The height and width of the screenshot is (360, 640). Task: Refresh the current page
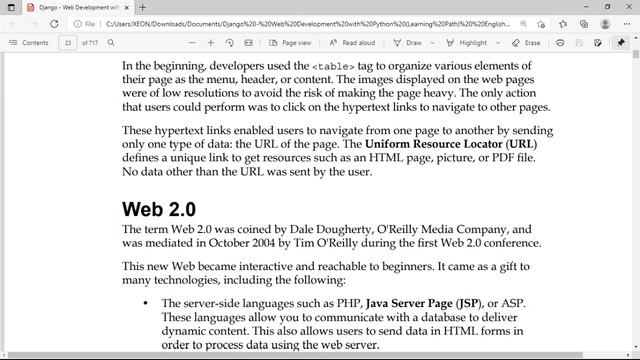point(54,24)
